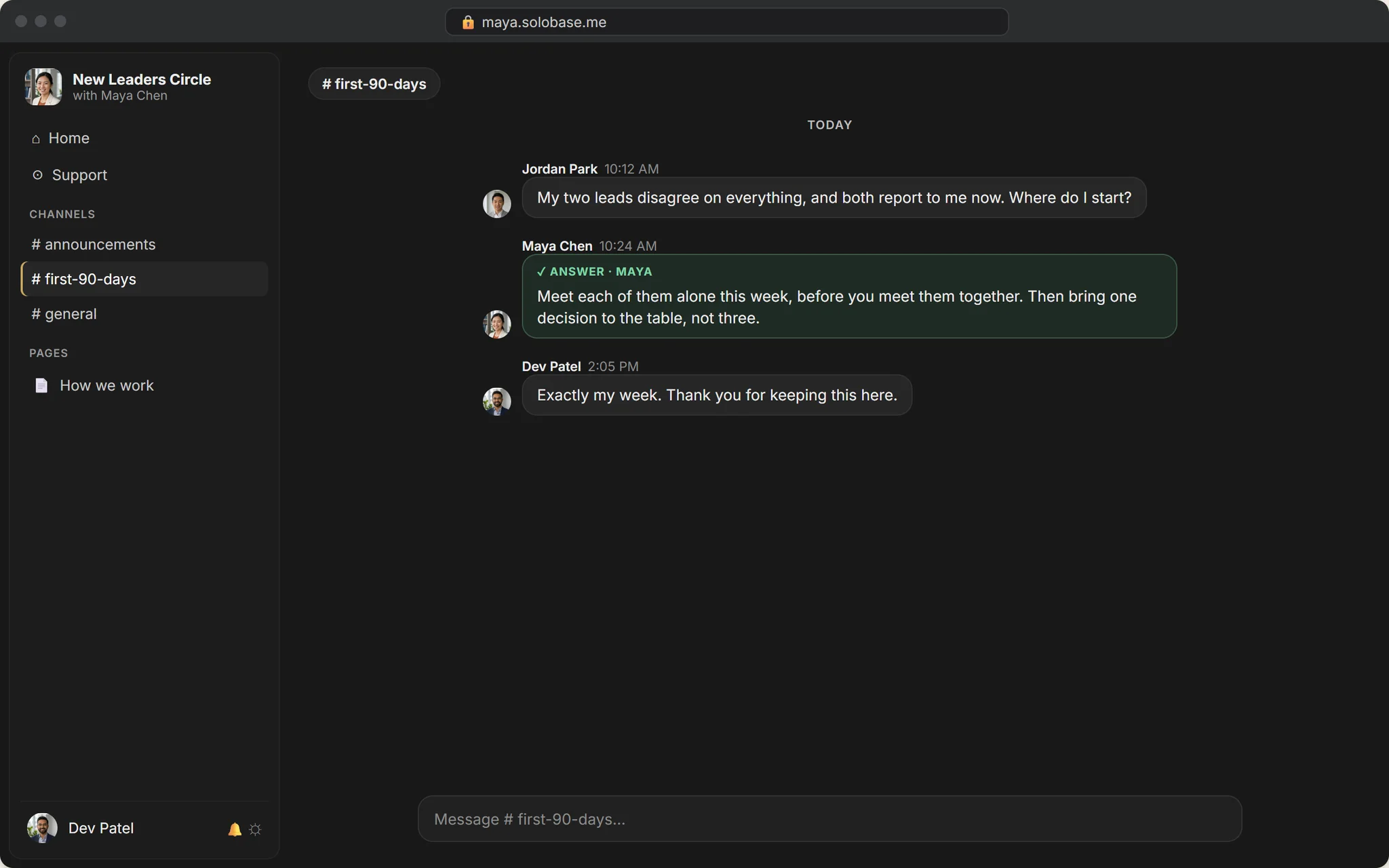Select the first-90-days channel in sidebar
The width and height of the screenshot is (1389, 868).
click(144, 279)
